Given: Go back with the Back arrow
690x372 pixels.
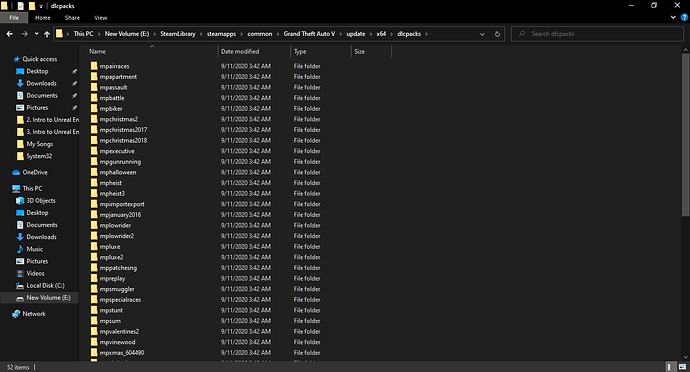Looking at the screenshot, I should pyautogui.click(x=10, y=34).
